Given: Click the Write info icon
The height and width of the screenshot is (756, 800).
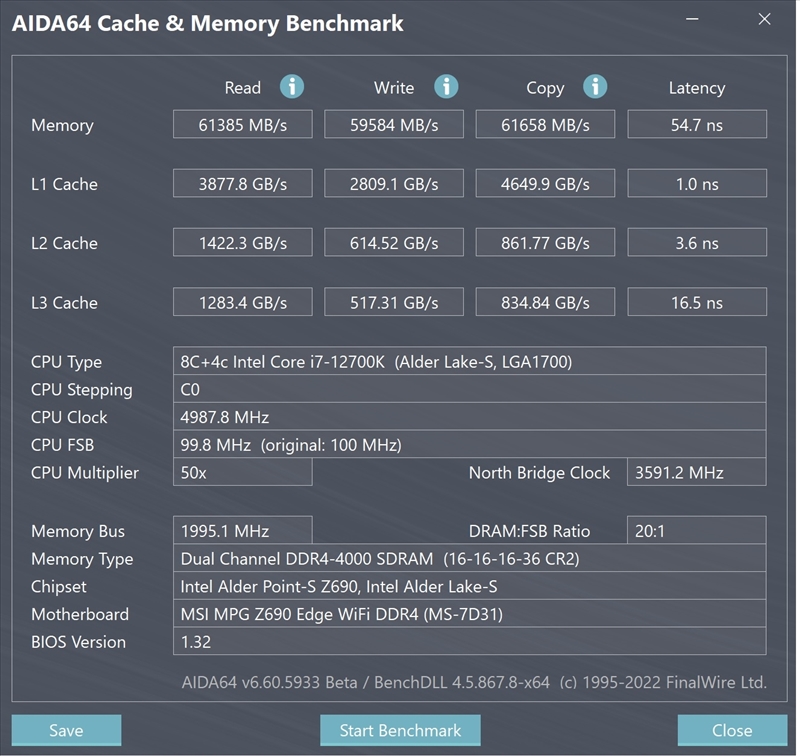Looking at the screenshot, I should [x=446, y=87].
